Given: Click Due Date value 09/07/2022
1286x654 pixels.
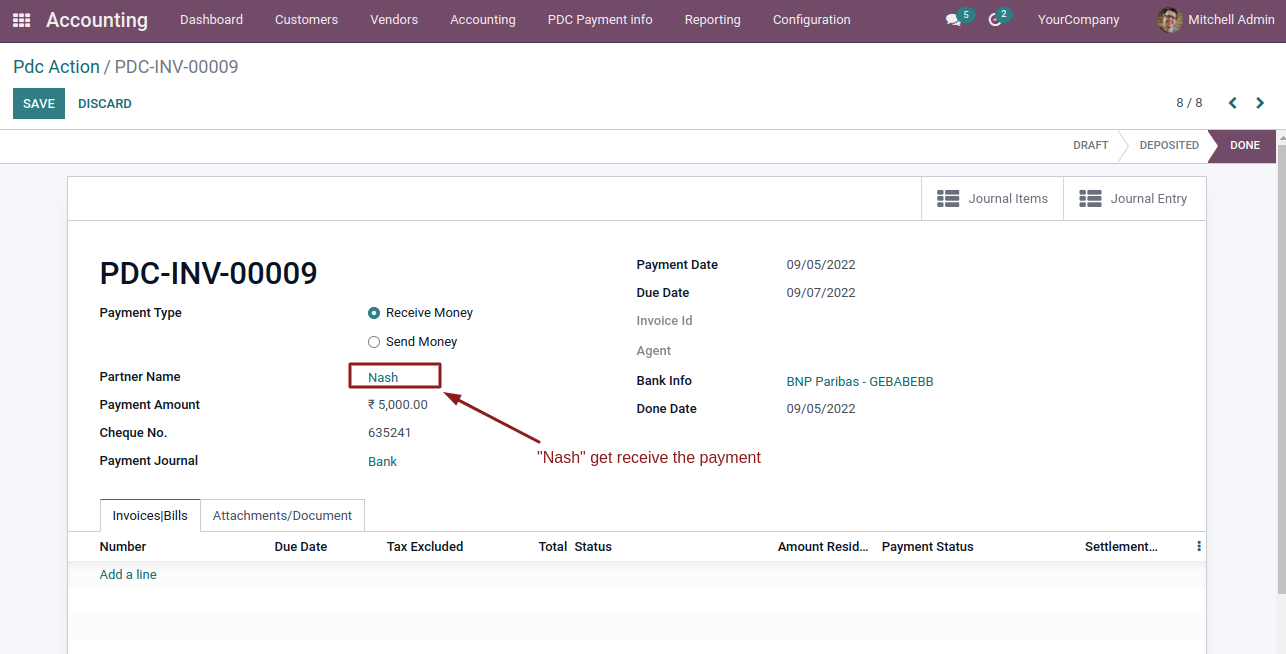Looking at the screenshot, I should tap(821, 293).
